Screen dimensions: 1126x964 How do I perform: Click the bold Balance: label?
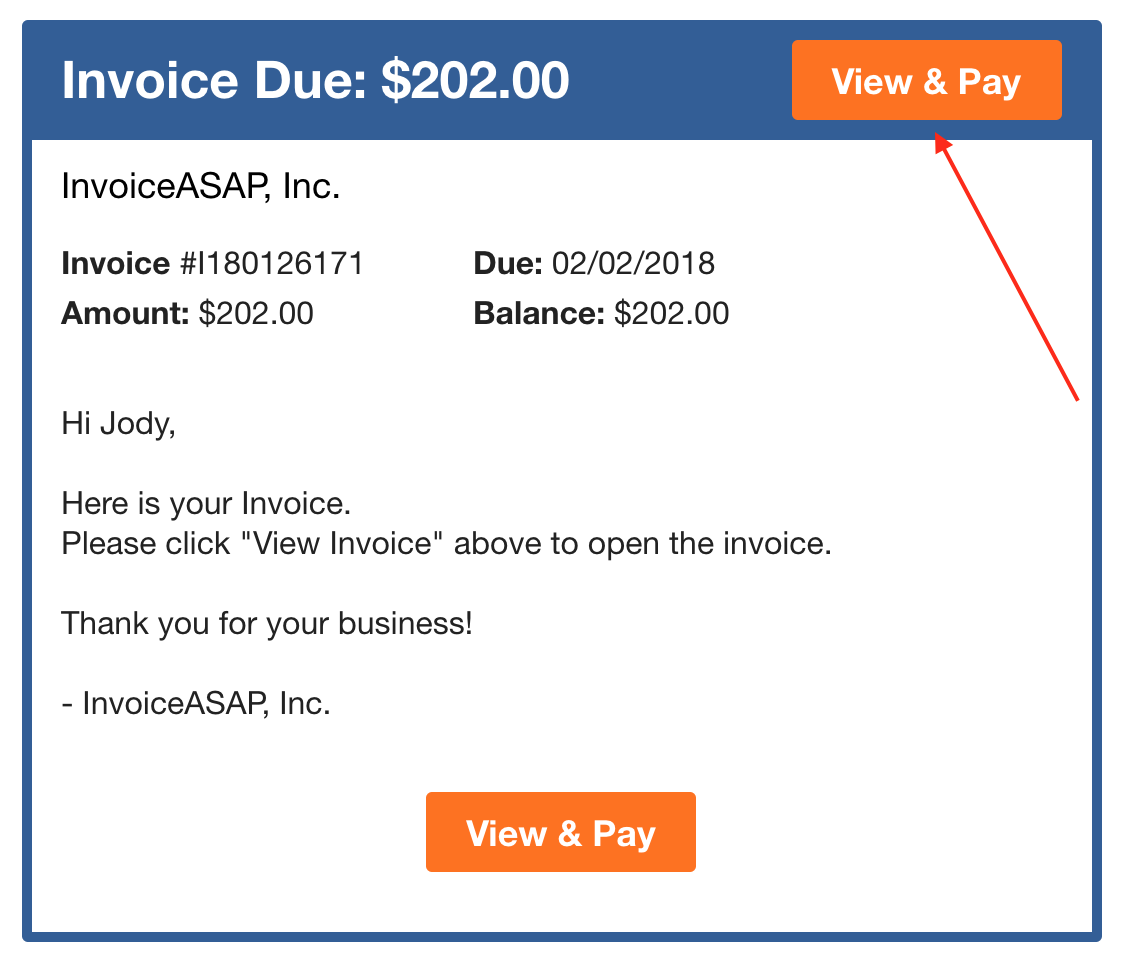tap(539, 314)
